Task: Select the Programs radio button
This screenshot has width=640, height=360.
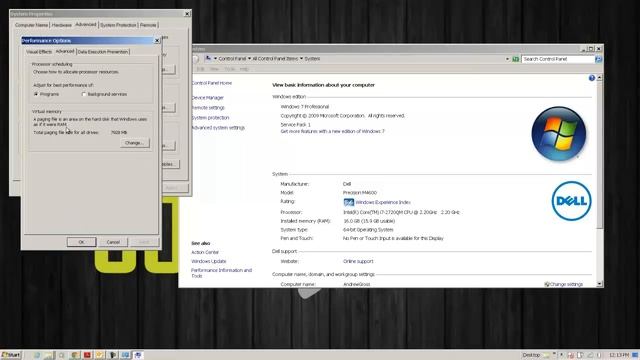Action: point(36,94)
